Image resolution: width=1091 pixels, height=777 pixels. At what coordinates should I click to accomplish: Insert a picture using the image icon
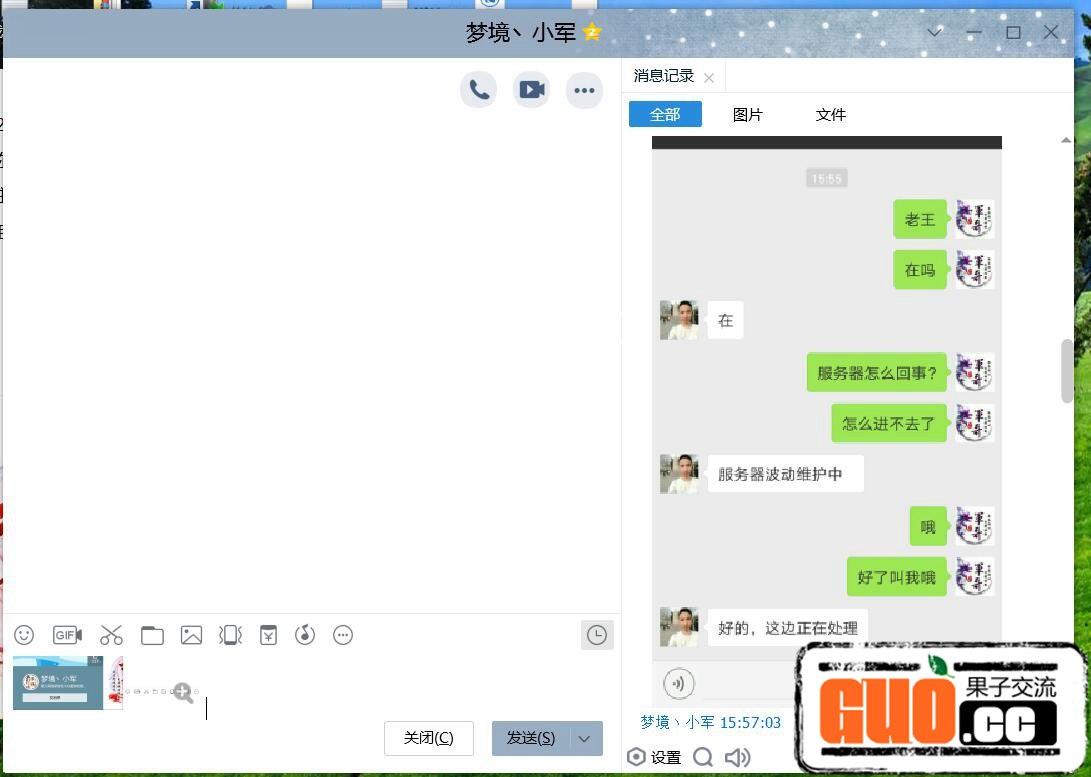click(191, 635)
